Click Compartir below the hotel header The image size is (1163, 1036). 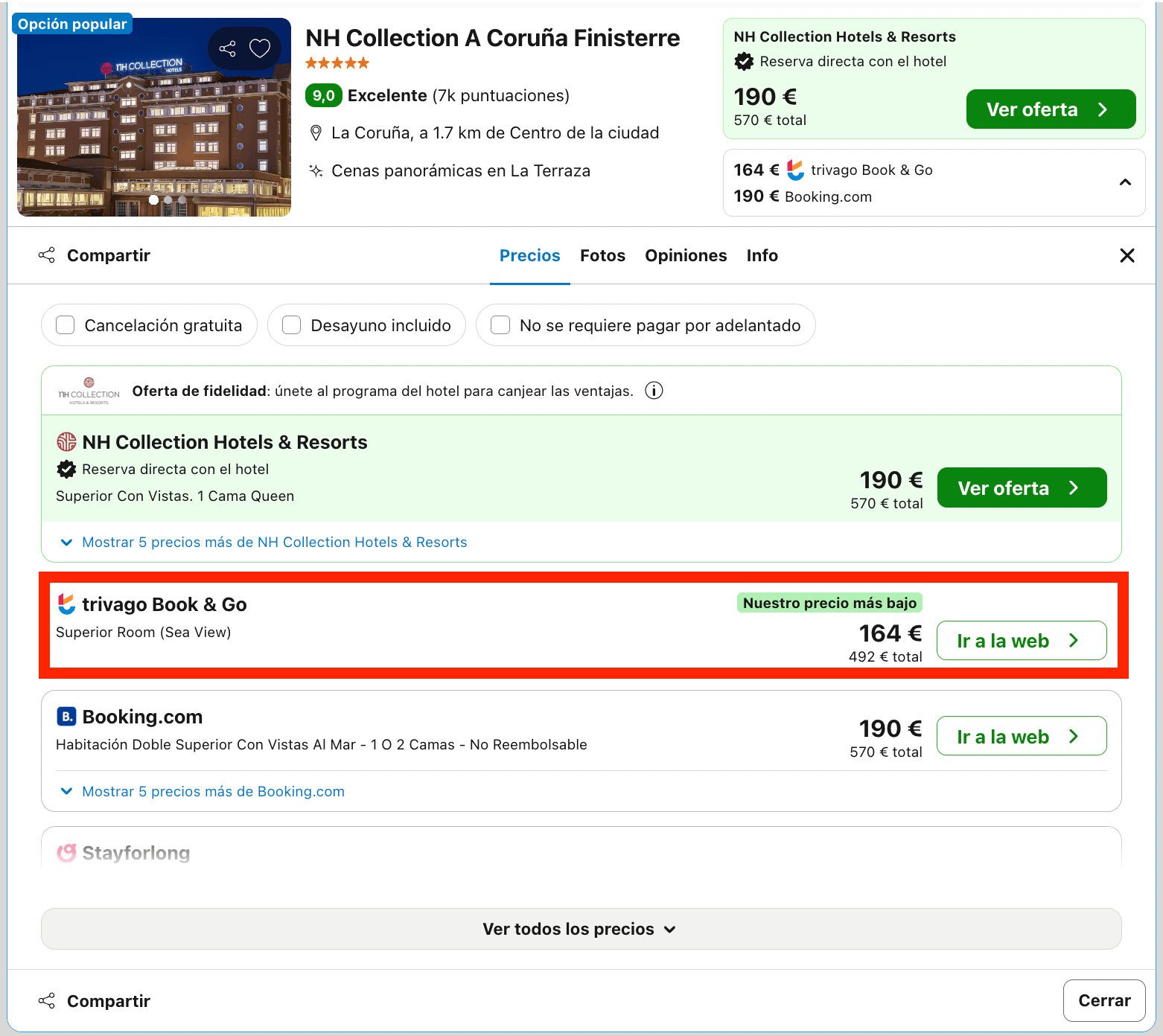coord(94,256)
